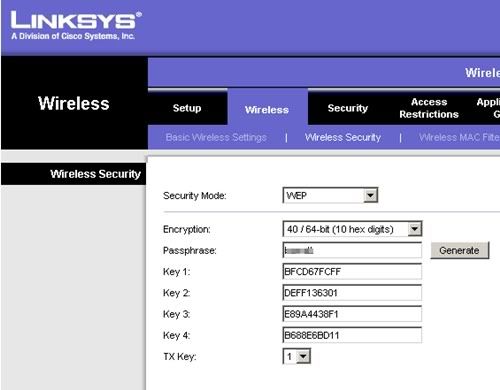Open Wireless Security subtab
500x390 pixels.
tap(343, 137)
